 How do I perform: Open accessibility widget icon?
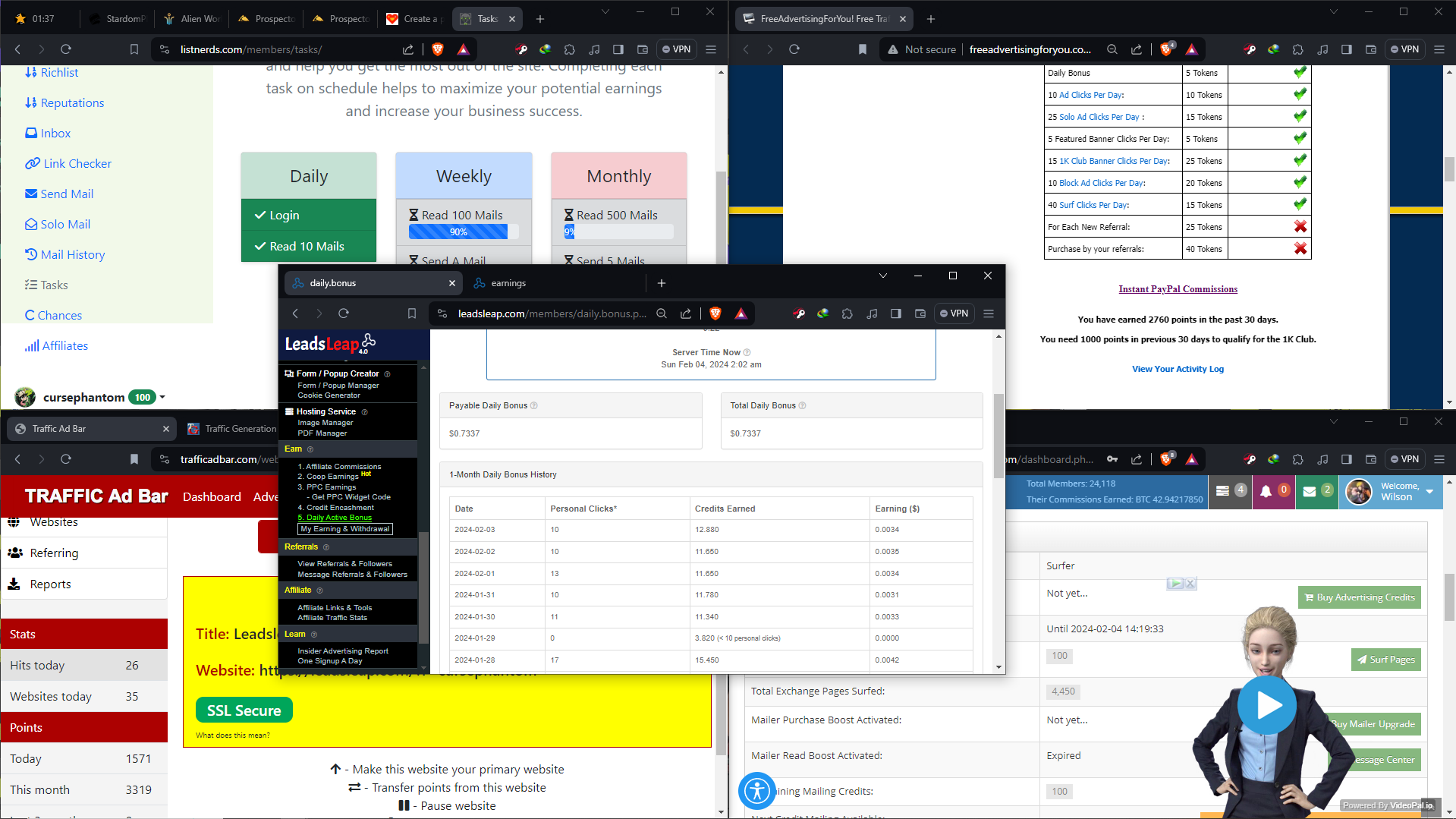756,791
